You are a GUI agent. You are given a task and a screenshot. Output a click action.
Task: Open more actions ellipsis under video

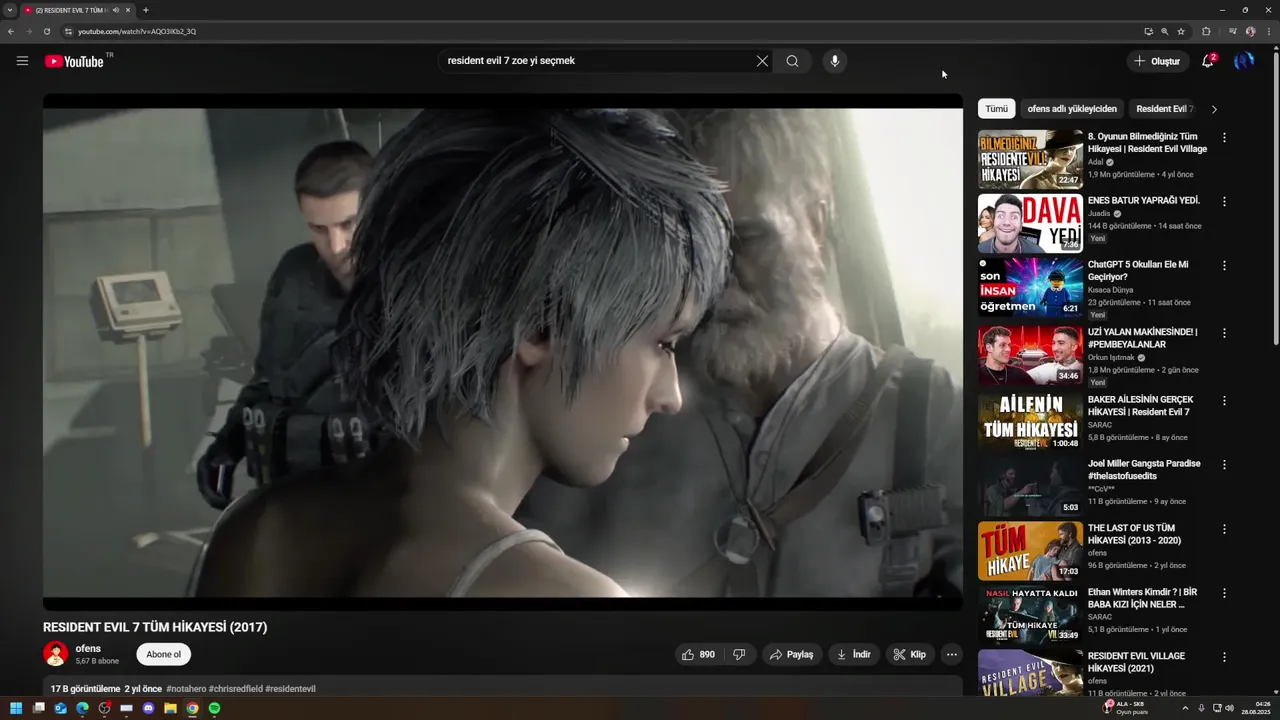coord(952,654)
